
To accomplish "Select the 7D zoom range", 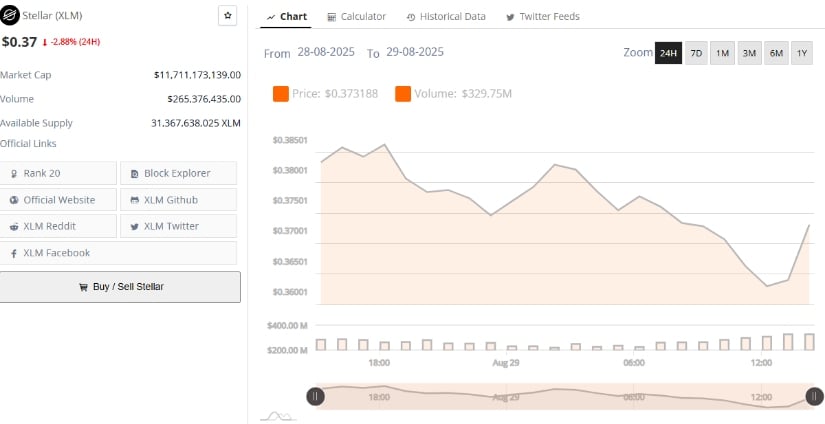I will click(x=696, y=53).
